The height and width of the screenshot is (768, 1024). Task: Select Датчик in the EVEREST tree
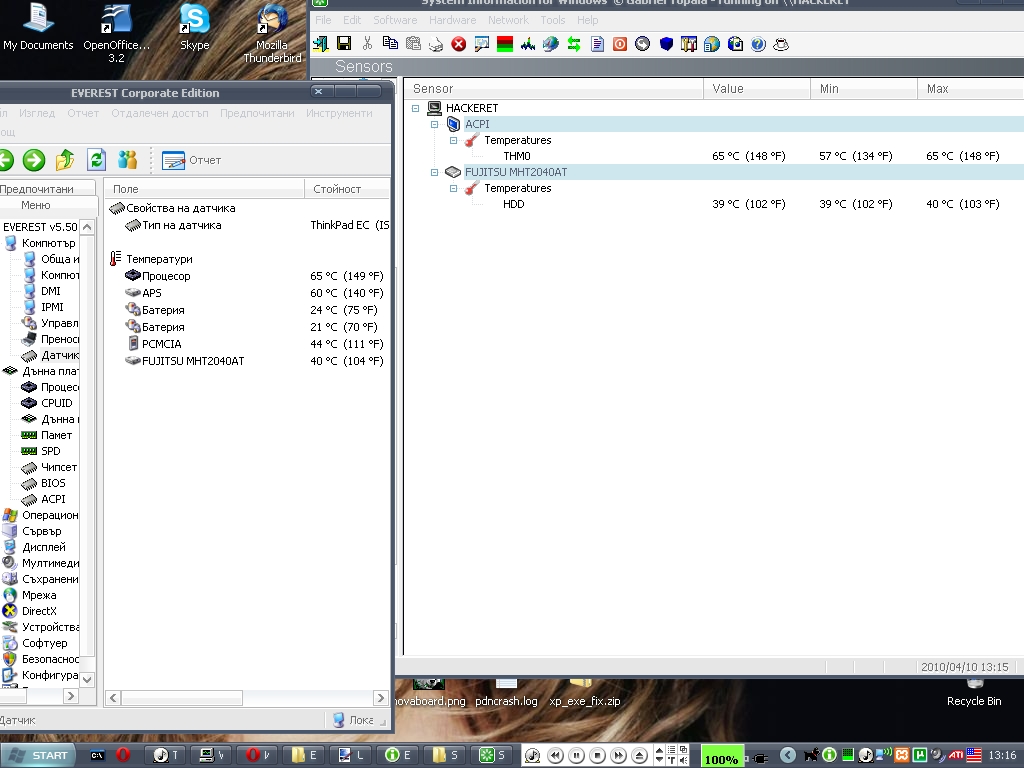coord(51,355)
